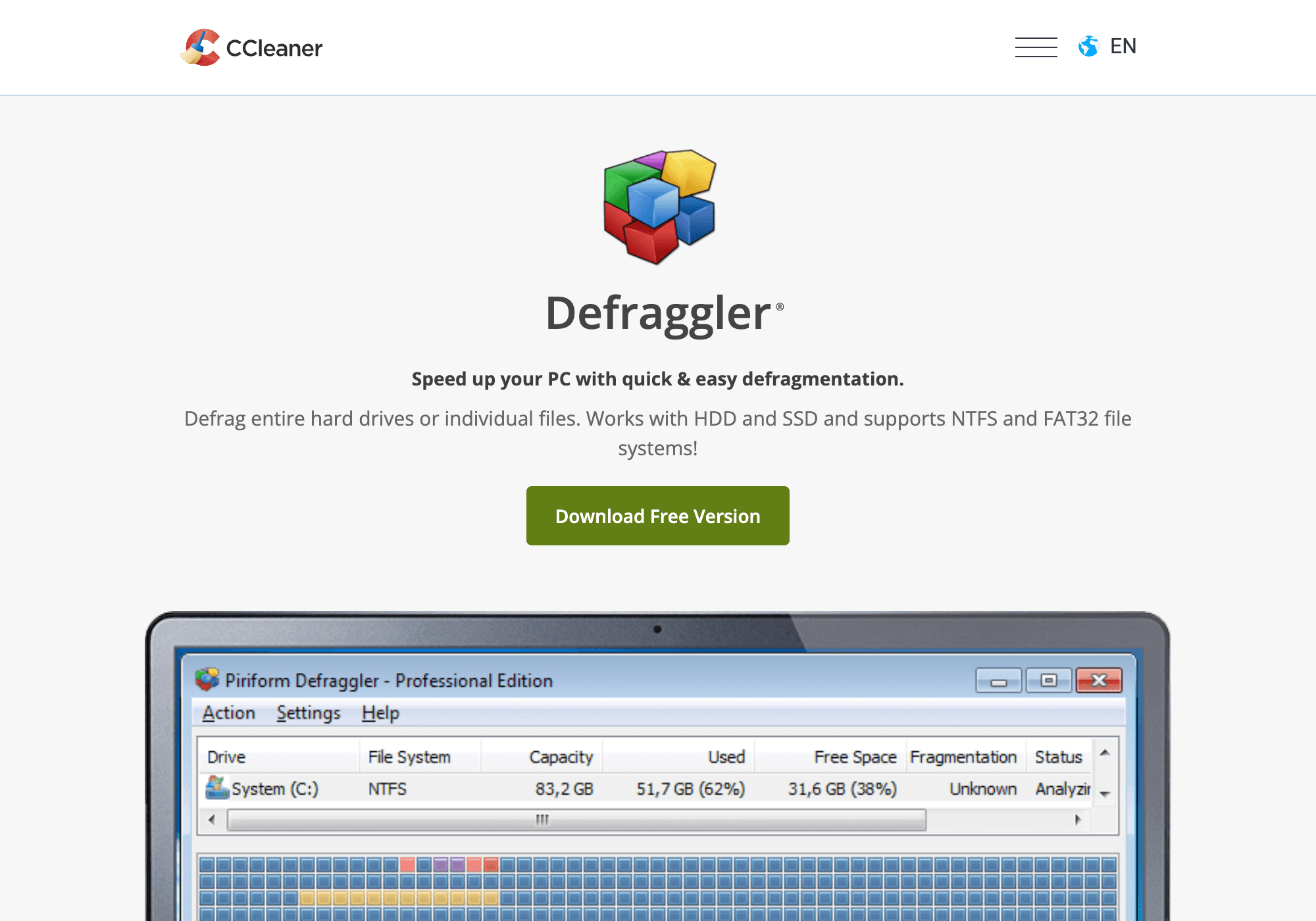Select the System (C:) drive row

(645, 788)
